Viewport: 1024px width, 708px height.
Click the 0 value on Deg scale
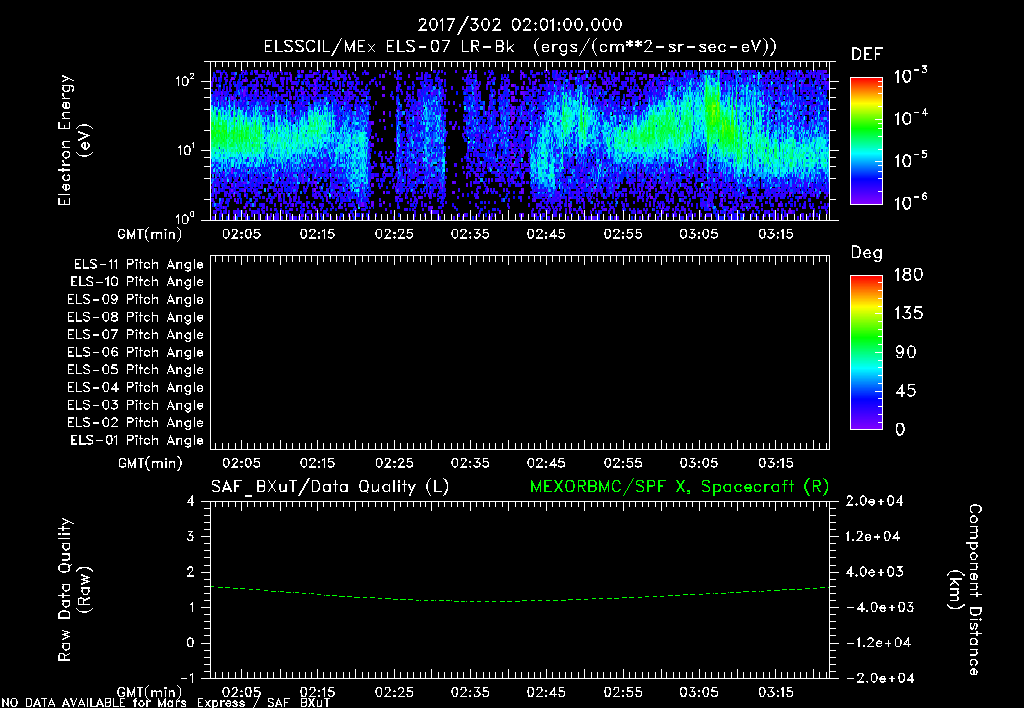(x=900, y=430)
